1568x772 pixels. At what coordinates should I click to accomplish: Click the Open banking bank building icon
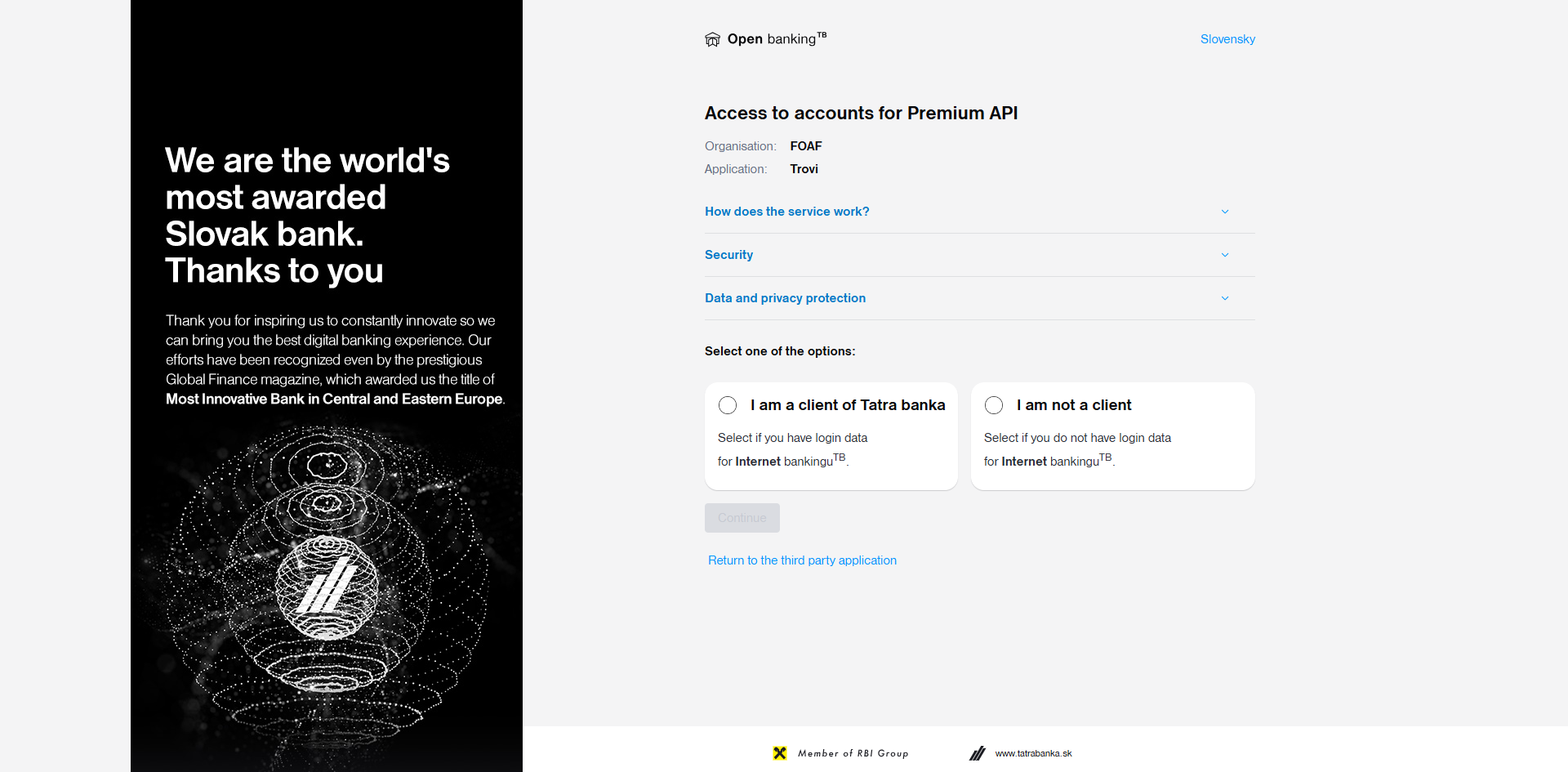pyautogui.click(x=712, y=39)
